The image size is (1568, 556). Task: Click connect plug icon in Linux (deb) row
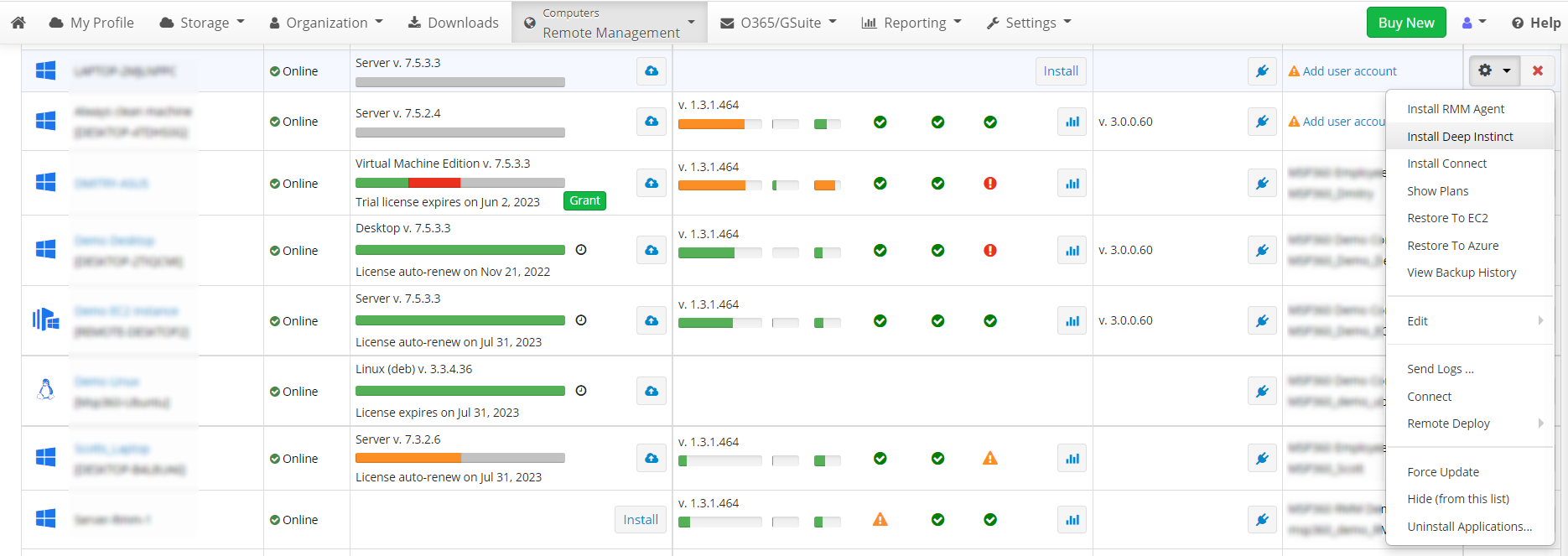click(x=1262, y=391)
